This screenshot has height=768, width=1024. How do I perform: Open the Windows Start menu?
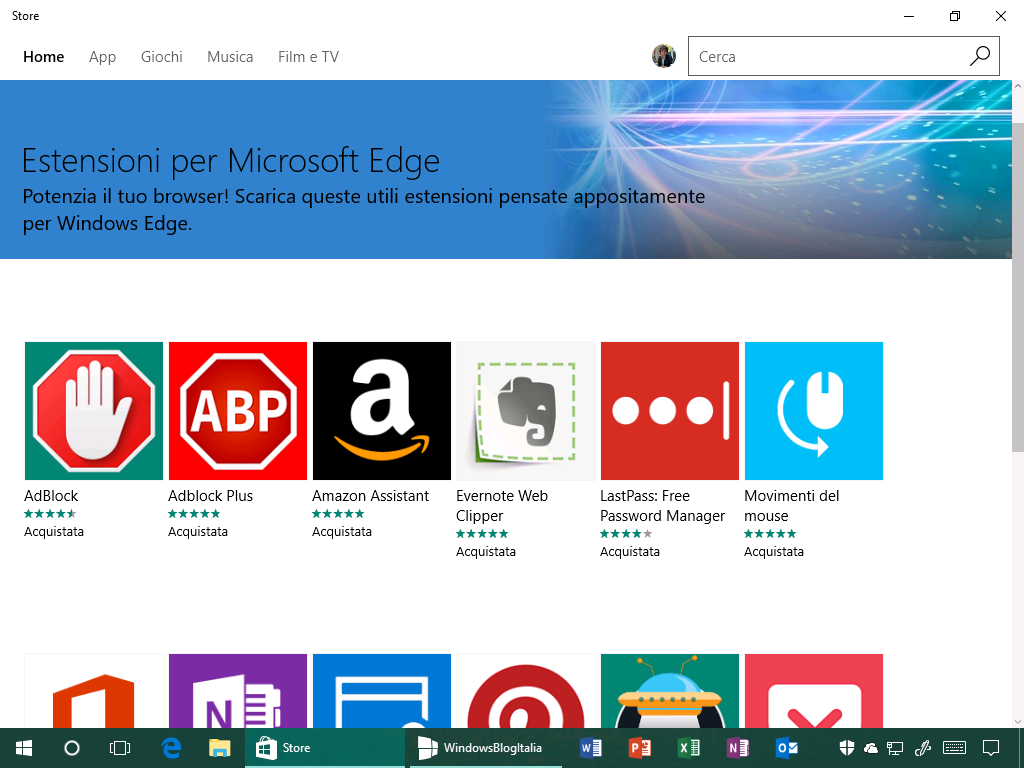tap(24, 748)
